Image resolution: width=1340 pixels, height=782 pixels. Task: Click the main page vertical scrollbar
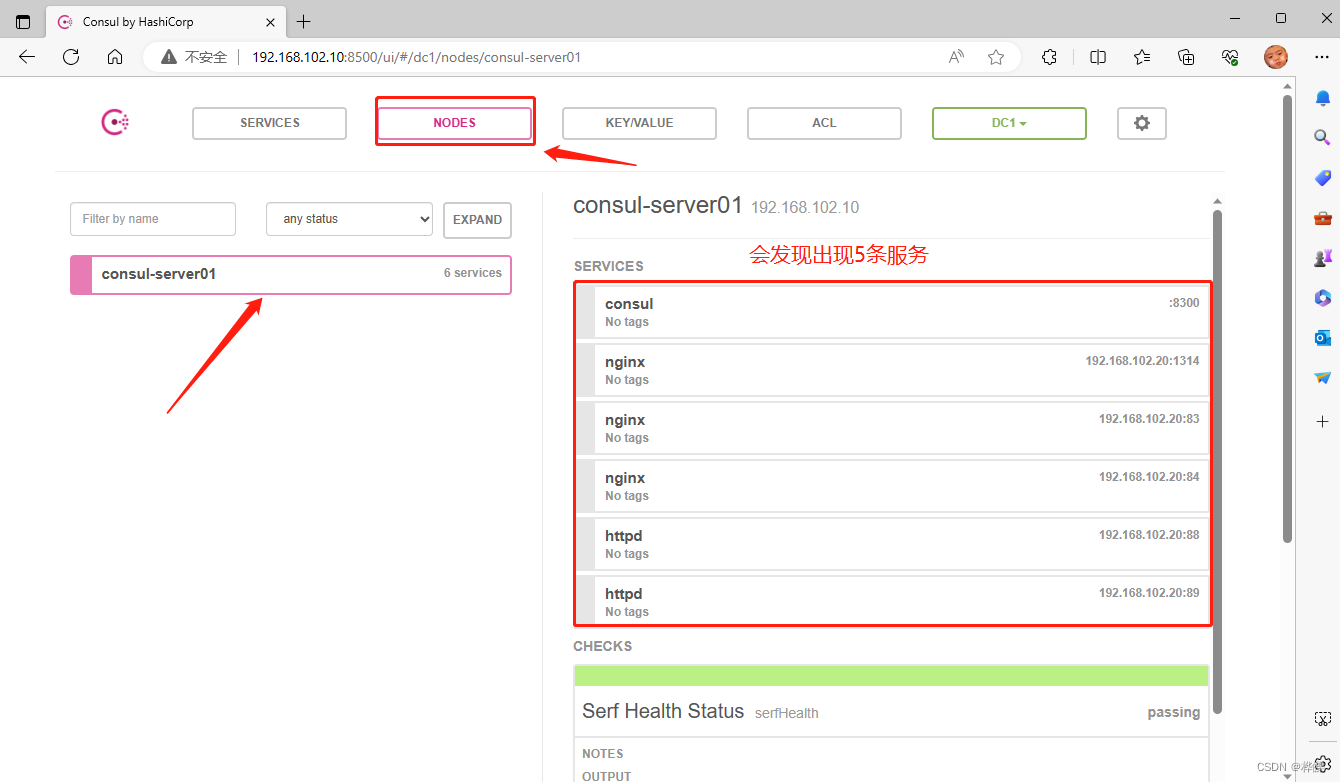click(1288, 318)
